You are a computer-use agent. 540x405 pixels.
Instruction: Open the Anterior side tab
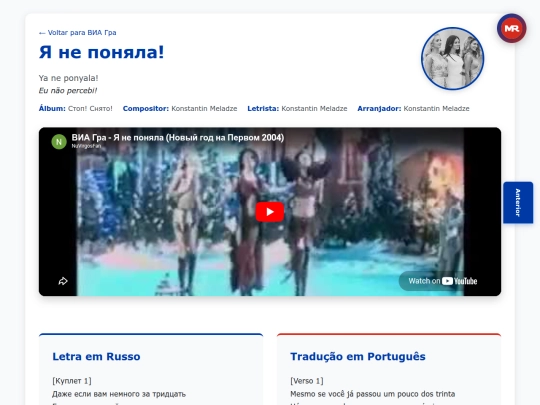518,202
